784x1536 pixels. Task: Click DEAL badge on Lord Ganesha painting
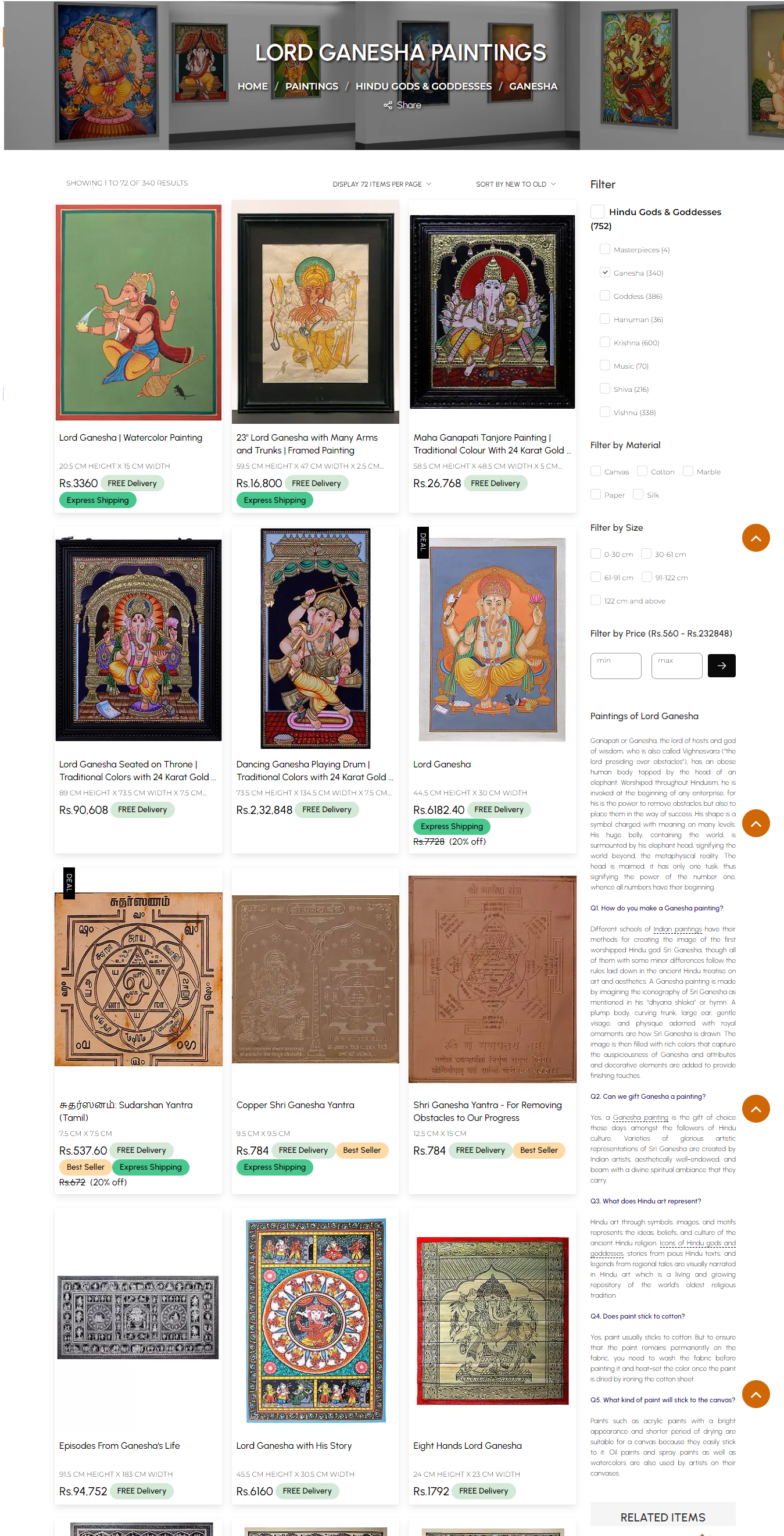click(423, 542)
